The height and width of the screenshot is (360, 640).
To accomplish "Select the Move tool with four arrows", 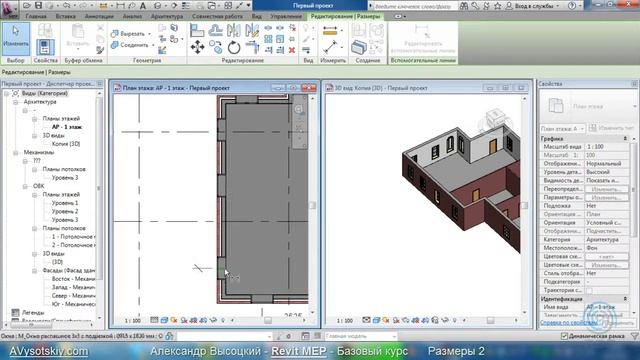I will pyautogui.click(x=197, y=47).
